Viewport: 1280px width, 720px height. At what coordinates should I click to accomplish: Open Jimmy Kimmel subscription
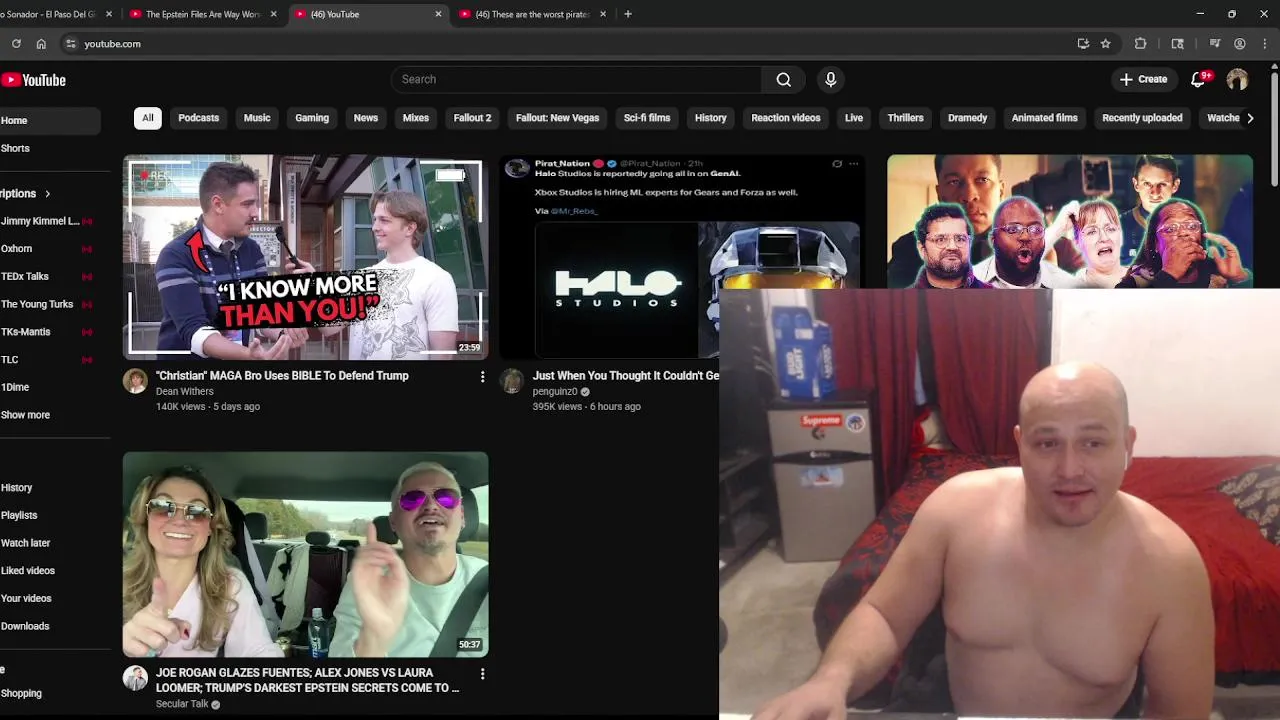tap(48, 221)
